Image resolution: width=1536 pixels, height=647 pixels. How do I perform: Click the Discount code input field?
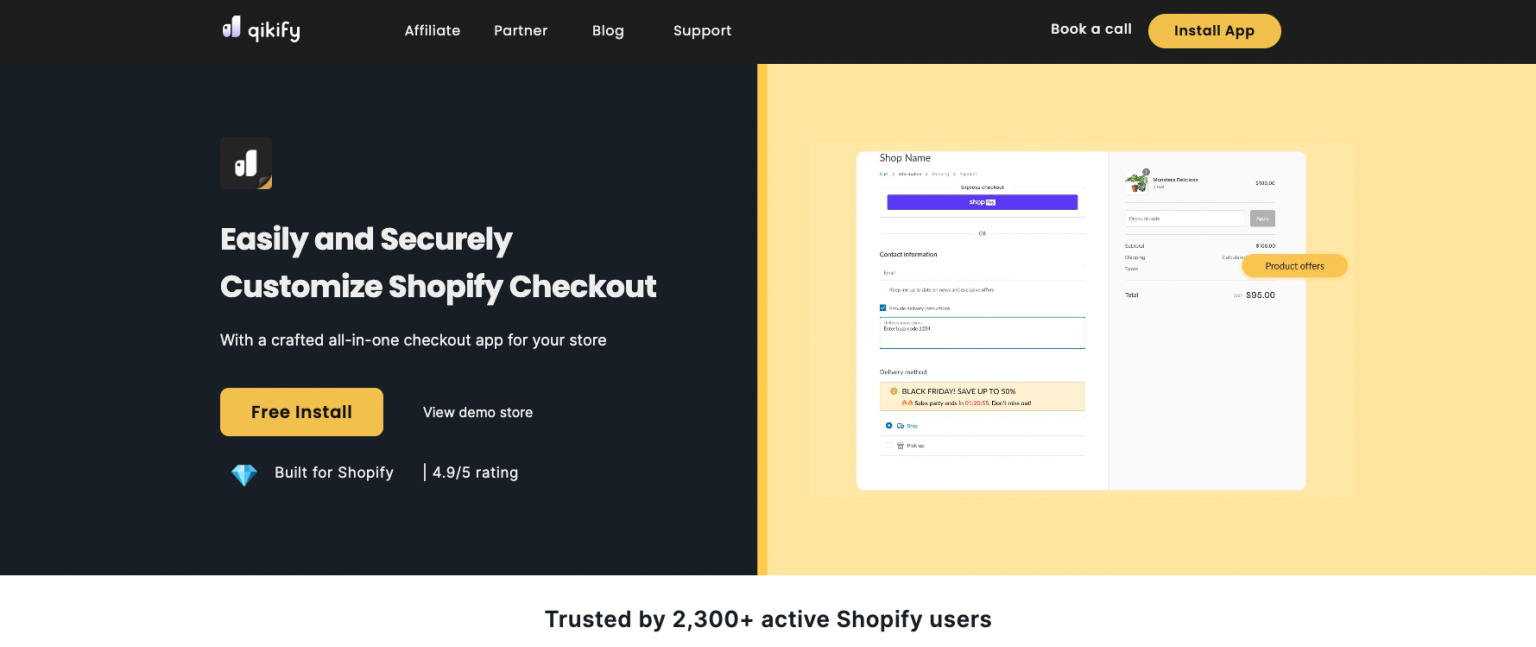coord(1184,218)
